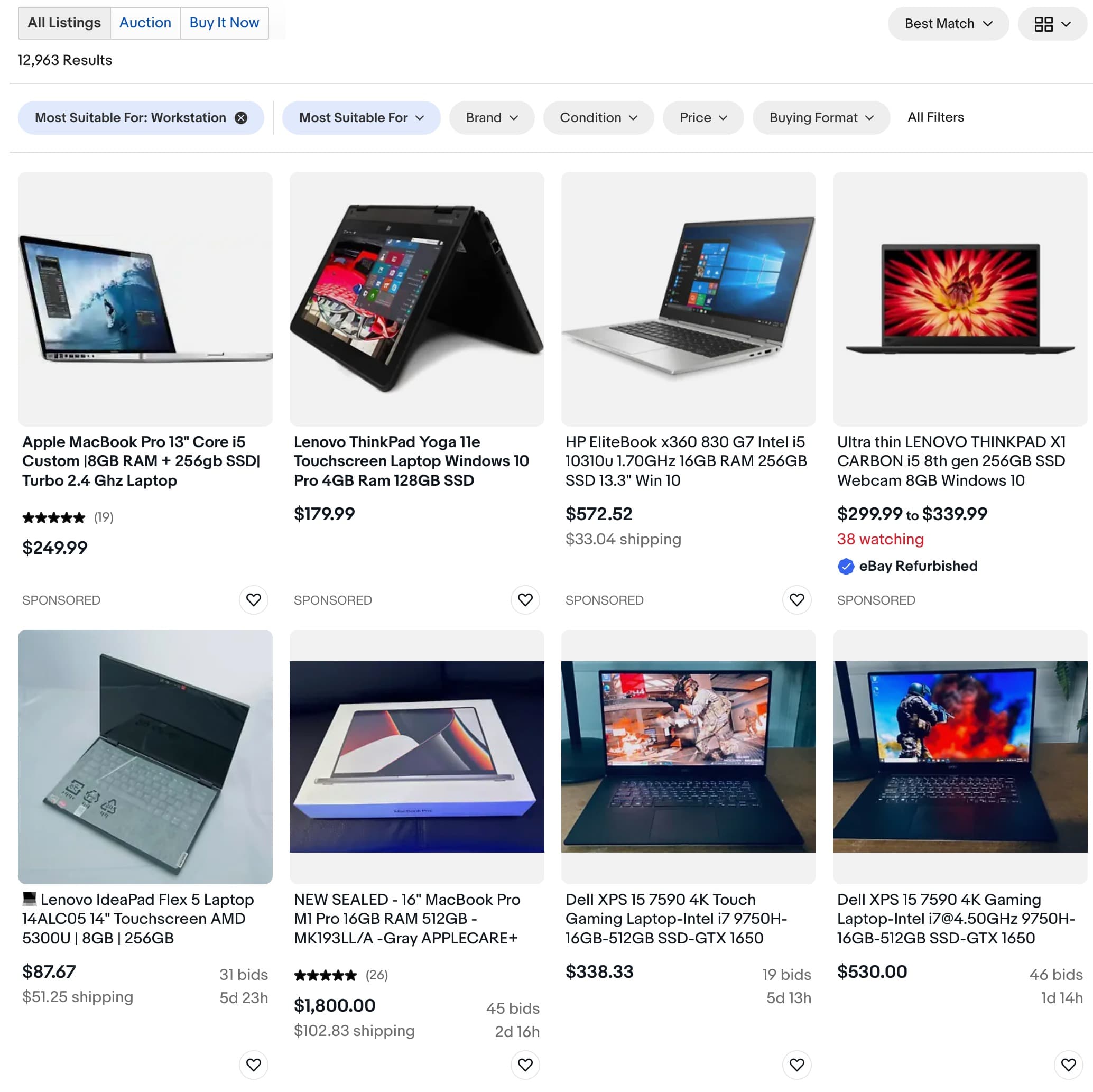Click the HP EliteBook laptop thumbnail

point(688,299)
